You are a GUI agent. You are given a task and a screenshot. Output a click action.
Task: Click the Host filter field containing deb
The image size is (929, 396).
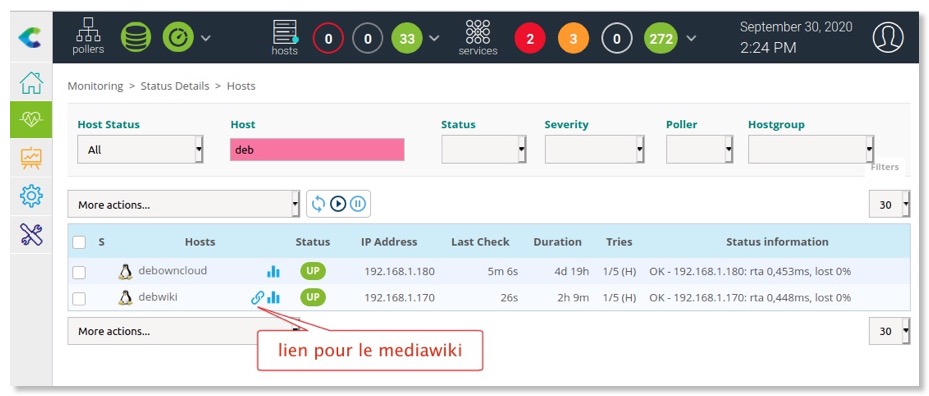point(317,149)
